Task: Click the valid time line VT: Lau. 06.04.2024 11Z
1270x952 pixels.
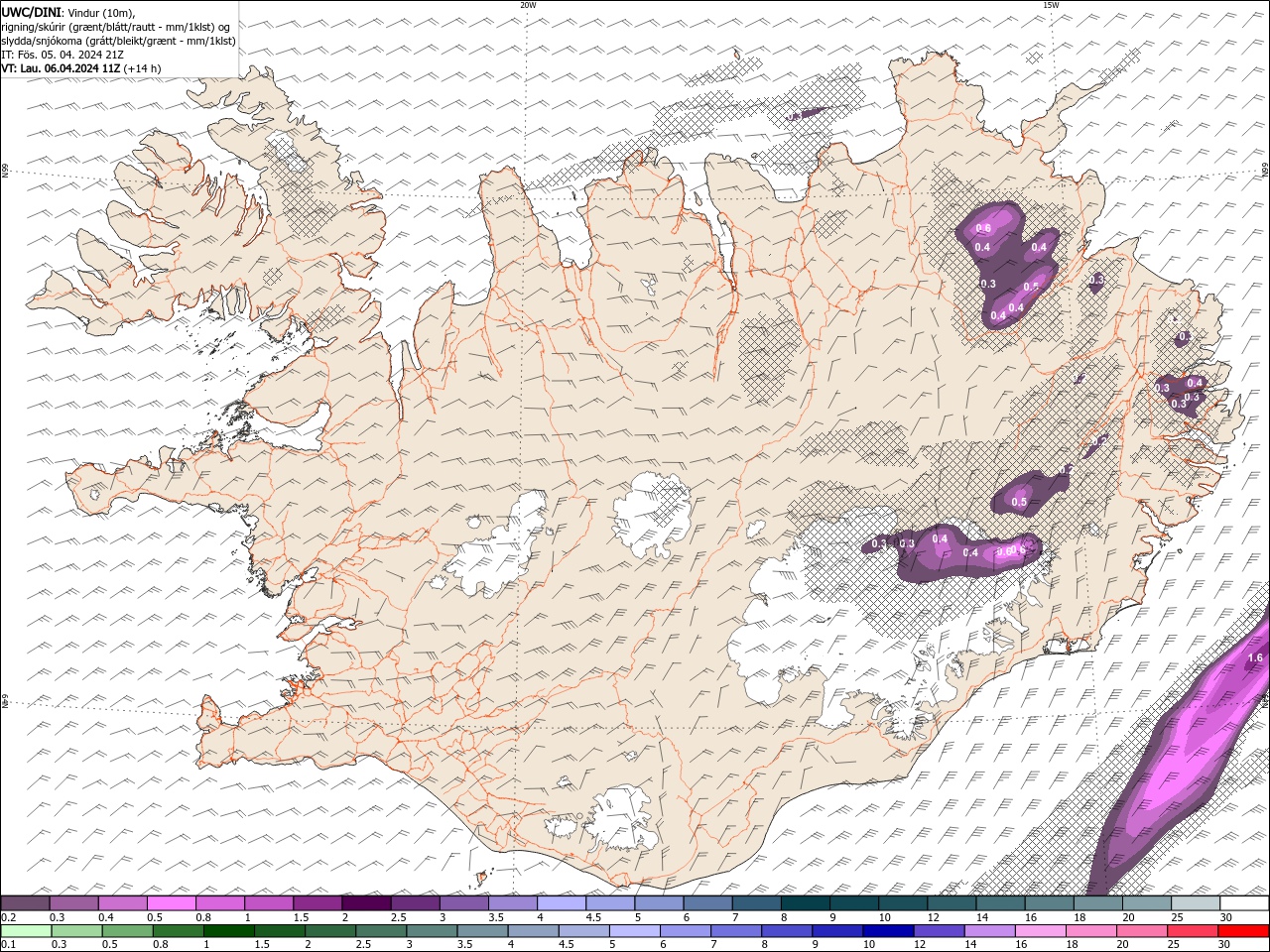Action: 62,68
